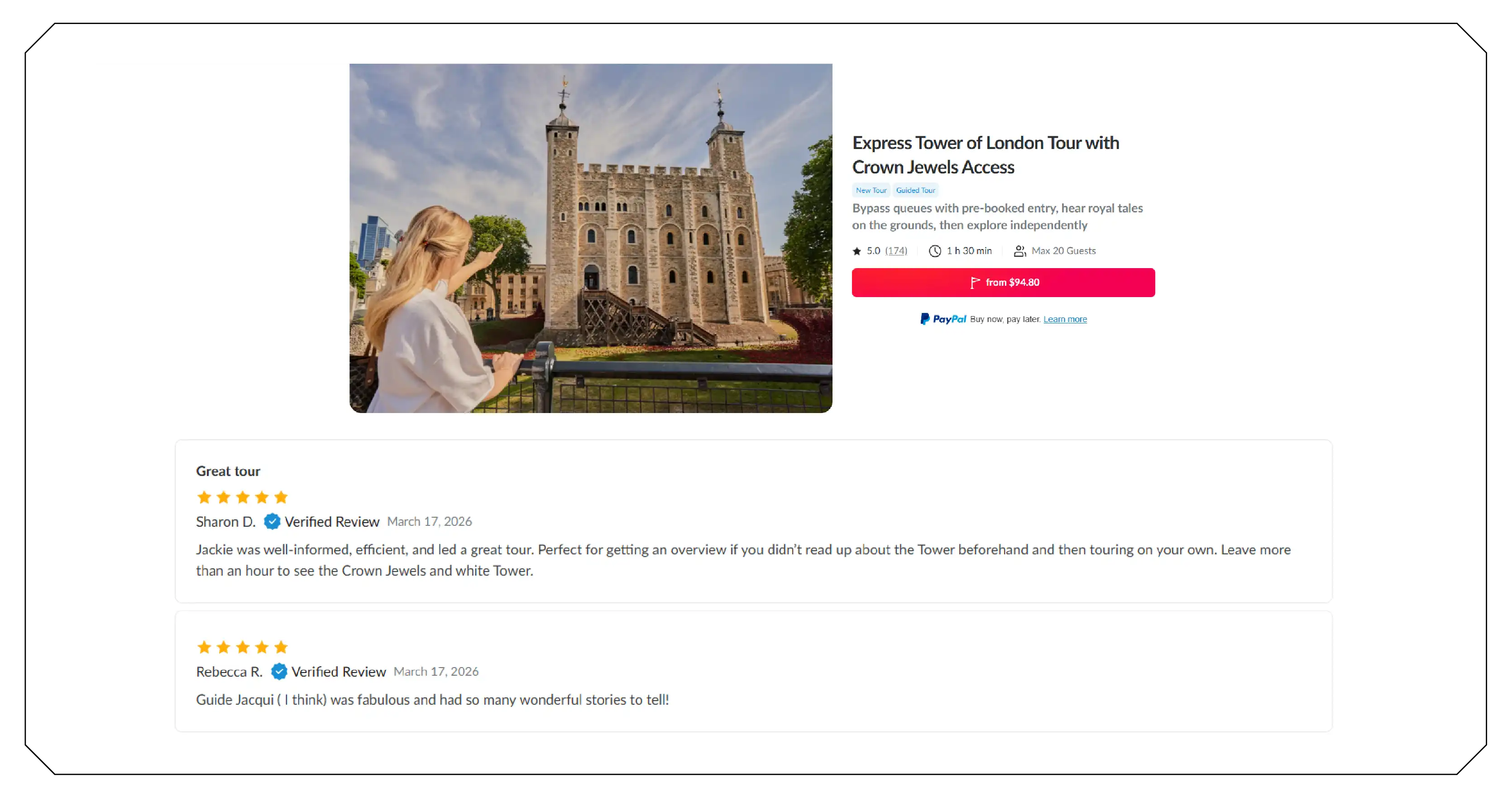Select the Guided Tour badge

pos(915,190)
